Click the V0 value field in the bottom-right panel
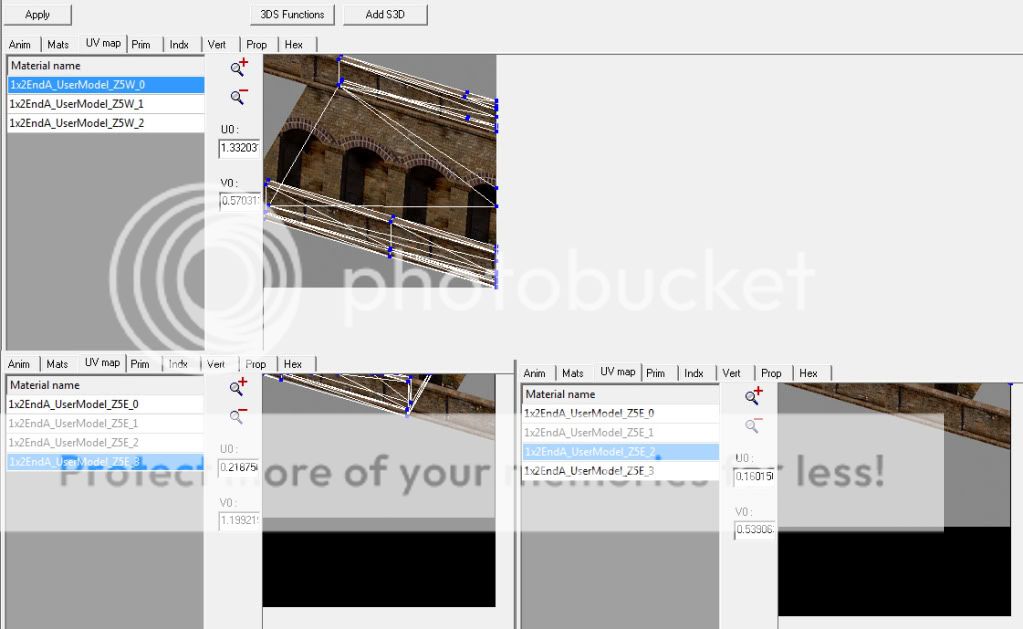This screenshot has height=629, width=1023. coord(753,529)
